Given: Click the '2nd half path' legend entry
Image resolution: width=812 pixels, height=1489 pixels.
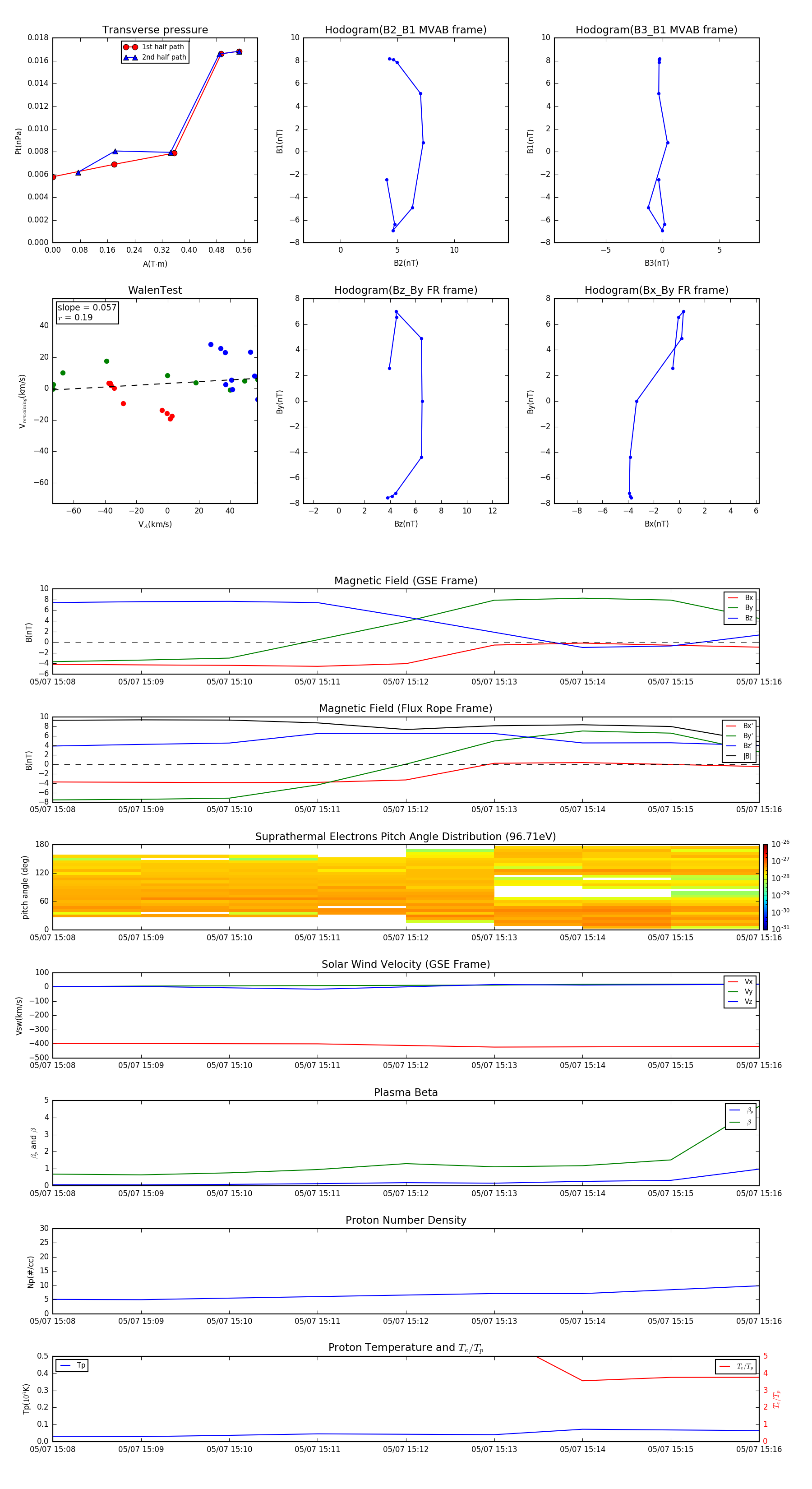Looking at the screenshot, I should (x=154, y=57).
